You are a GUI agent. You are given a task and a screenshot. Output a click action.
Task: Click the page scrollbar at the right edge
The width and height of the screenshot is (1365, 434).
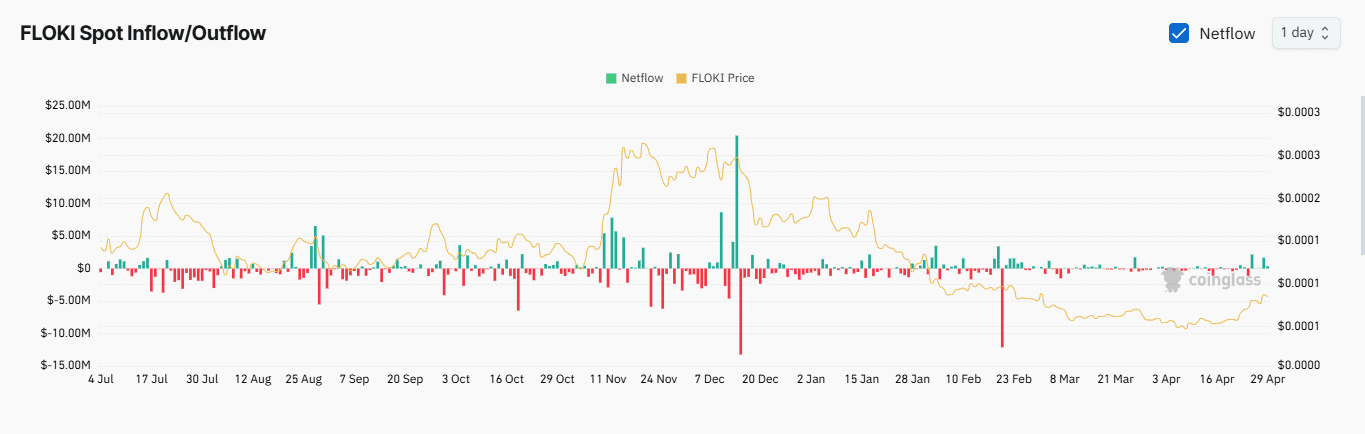[x=1361, y=175]
